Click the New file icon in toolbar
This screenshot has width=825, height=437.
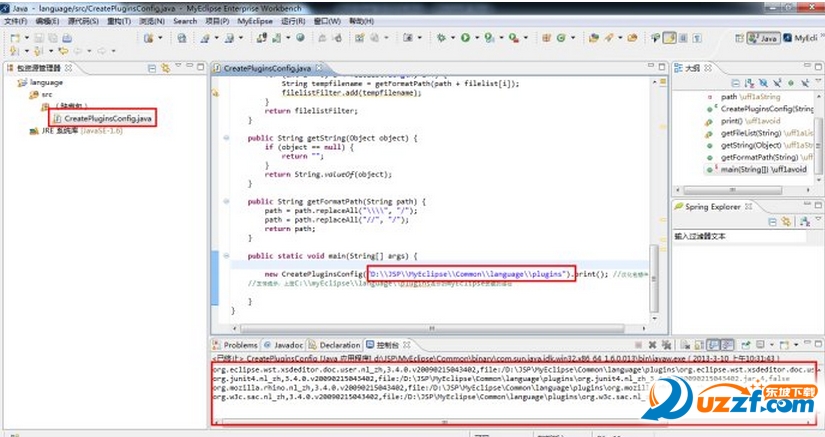pyautogui.click(x=16, y=38)
